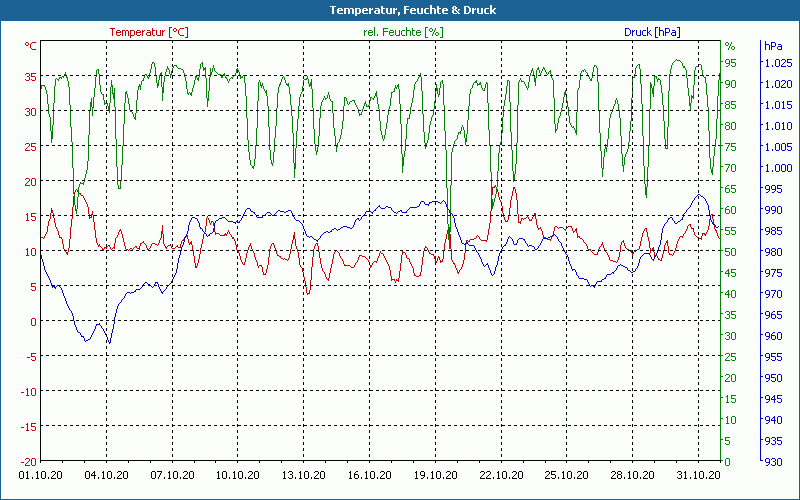This screenshot has height=500, width=800.
Task: Click '90' on the green humidity axis
Action: 731,84
